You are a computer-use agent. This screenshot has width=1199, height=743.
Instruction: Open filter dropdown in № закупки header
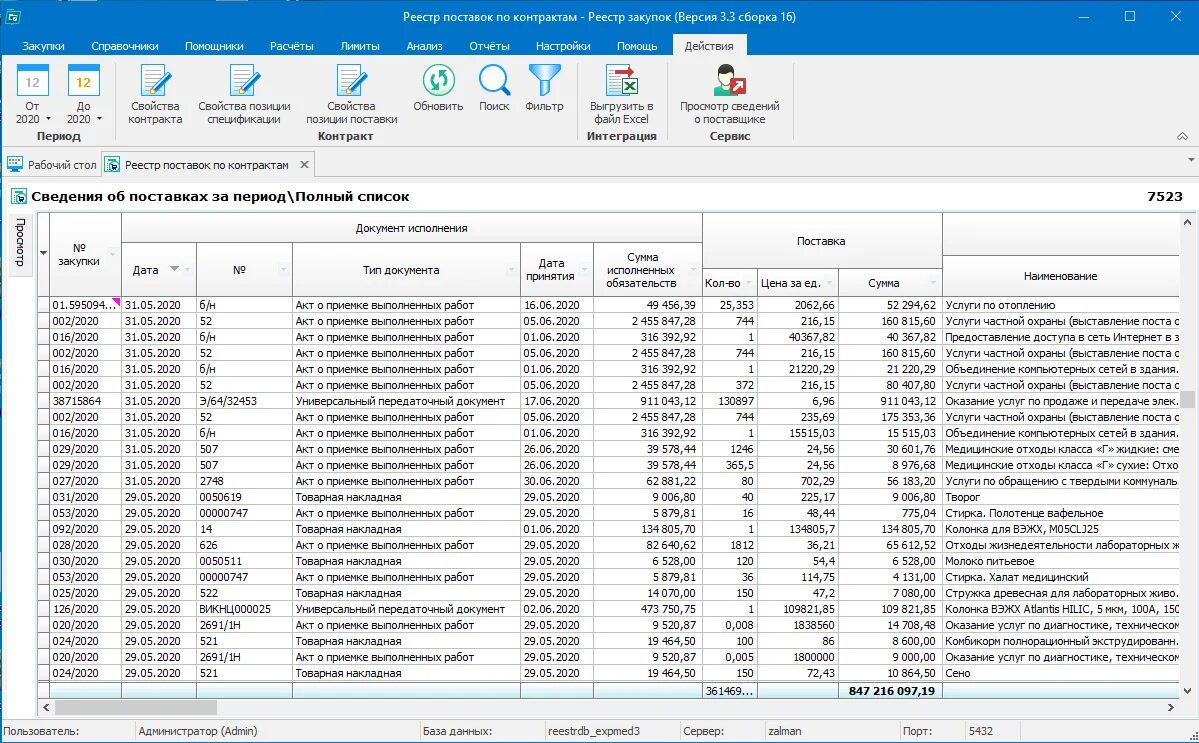click(x=112, y=254)
